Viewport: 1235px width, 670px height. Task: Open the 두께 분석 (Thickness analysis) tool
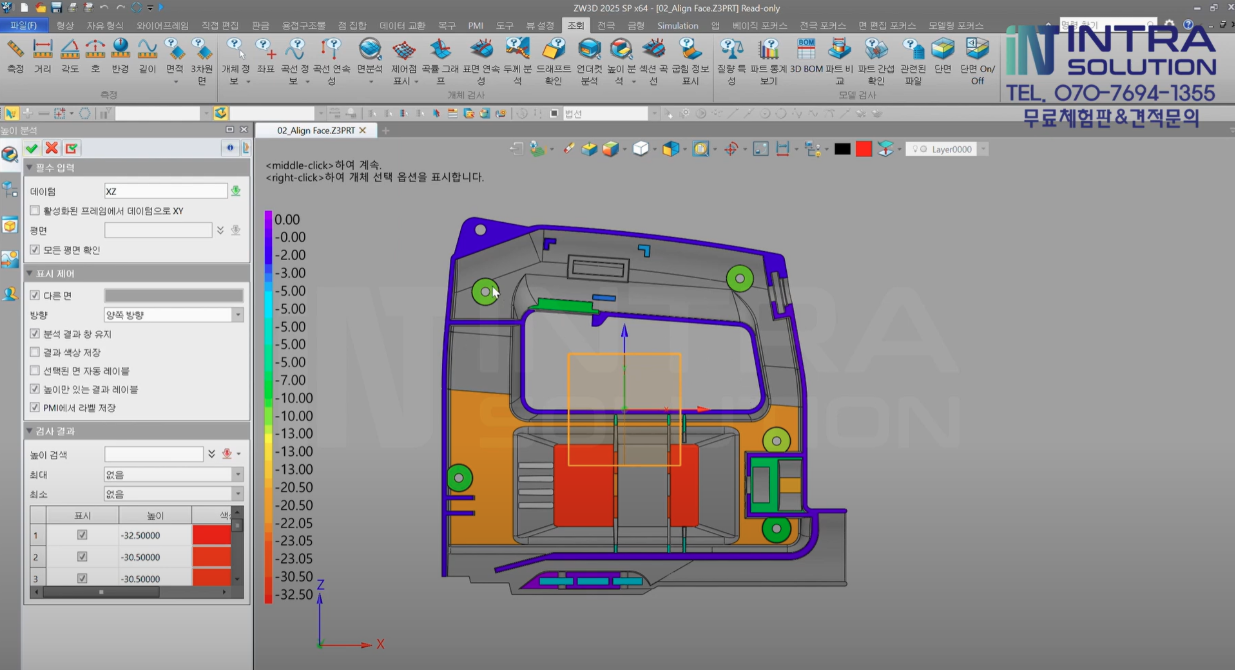tap(517, 60)
